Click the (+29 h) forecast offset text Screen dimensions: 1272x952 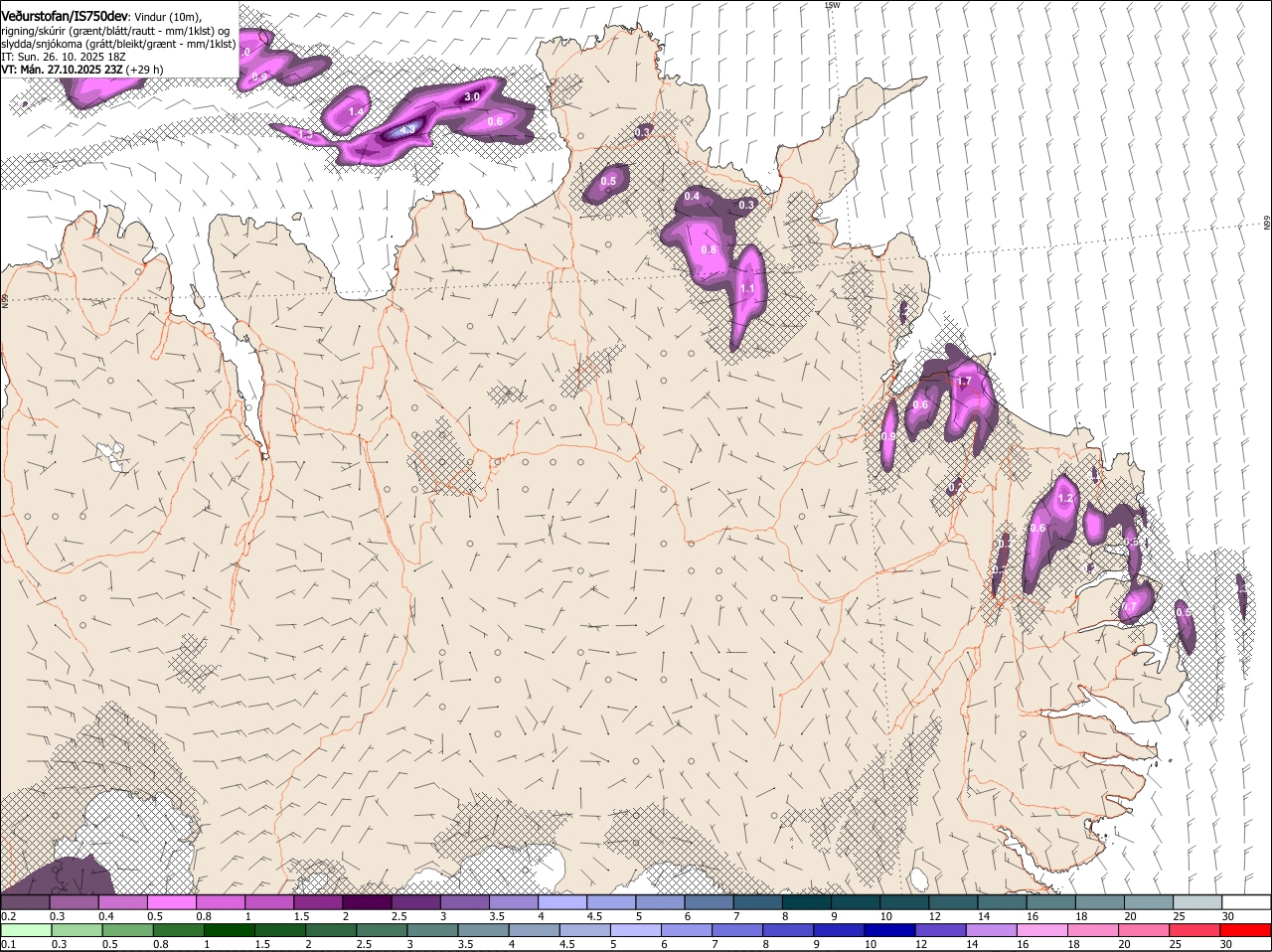[145, 70]
